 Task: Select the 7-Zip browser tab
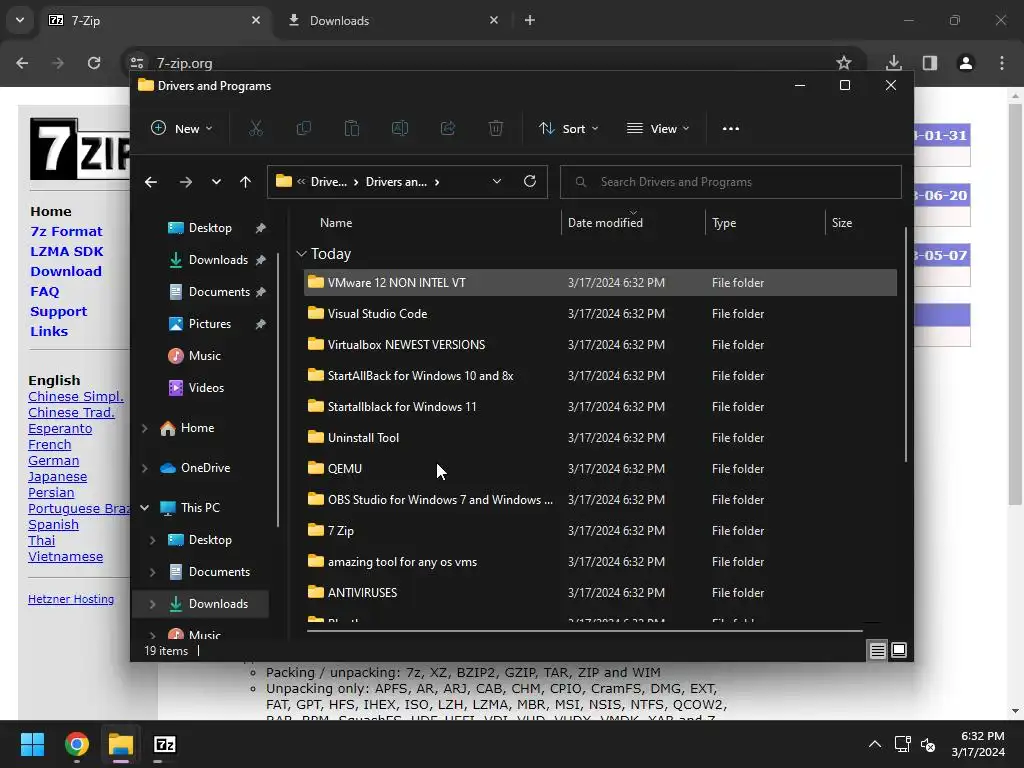coord(154,21)
